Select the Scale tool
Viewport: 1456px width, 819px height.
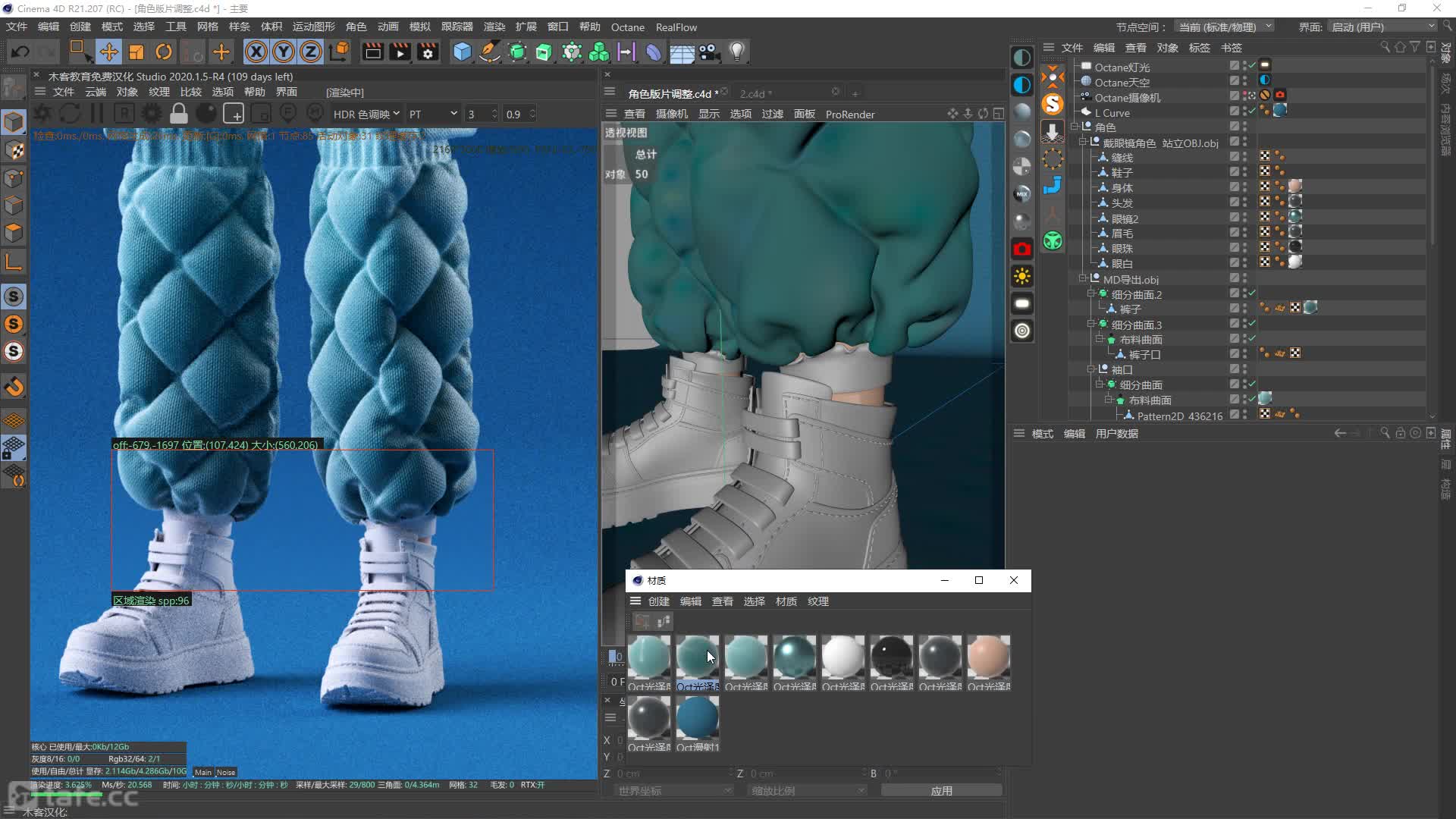pyautogui.click(x=136, y=52)
